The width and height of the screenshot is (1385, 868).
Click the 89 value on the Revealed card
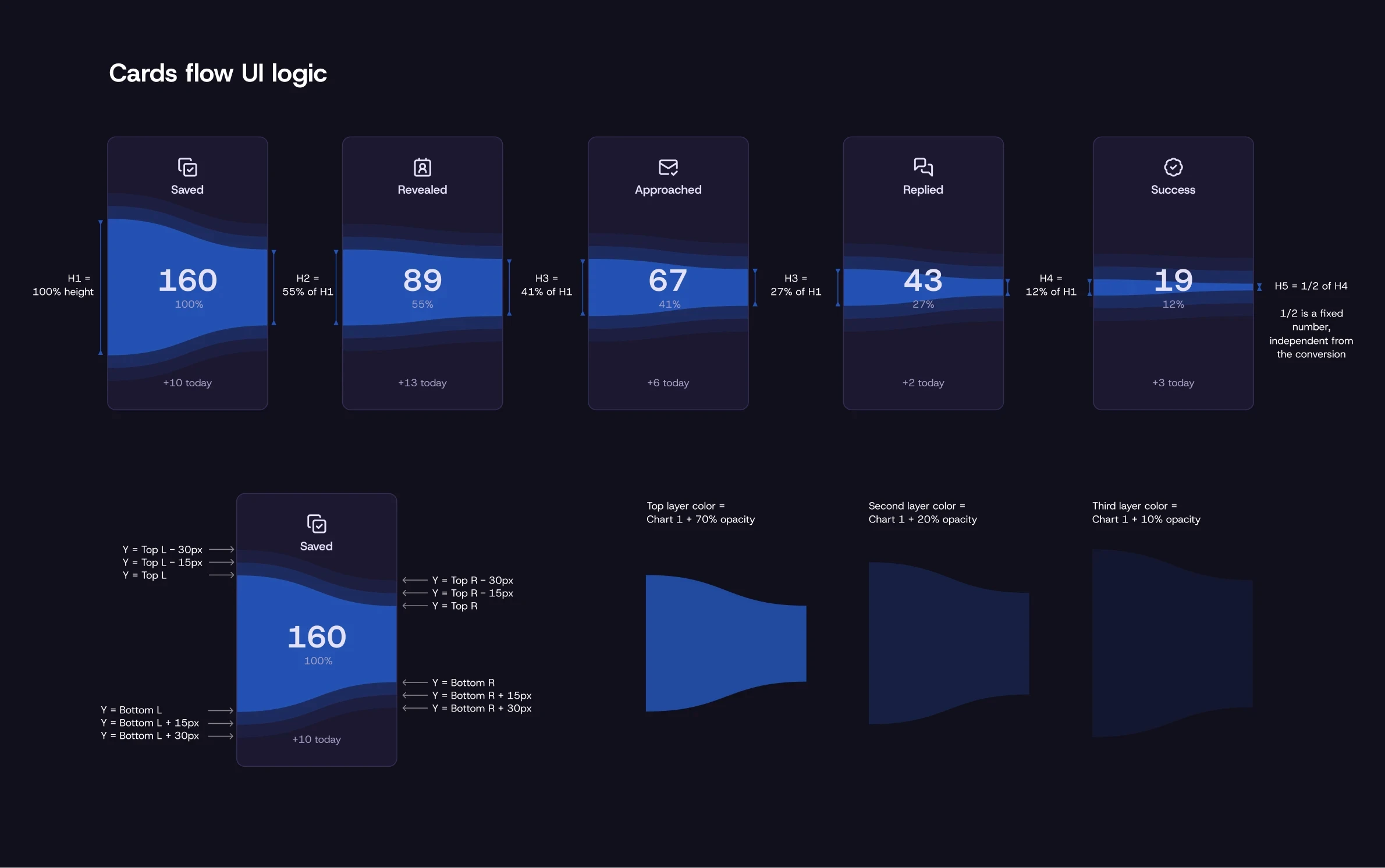[x=422, y=280]
